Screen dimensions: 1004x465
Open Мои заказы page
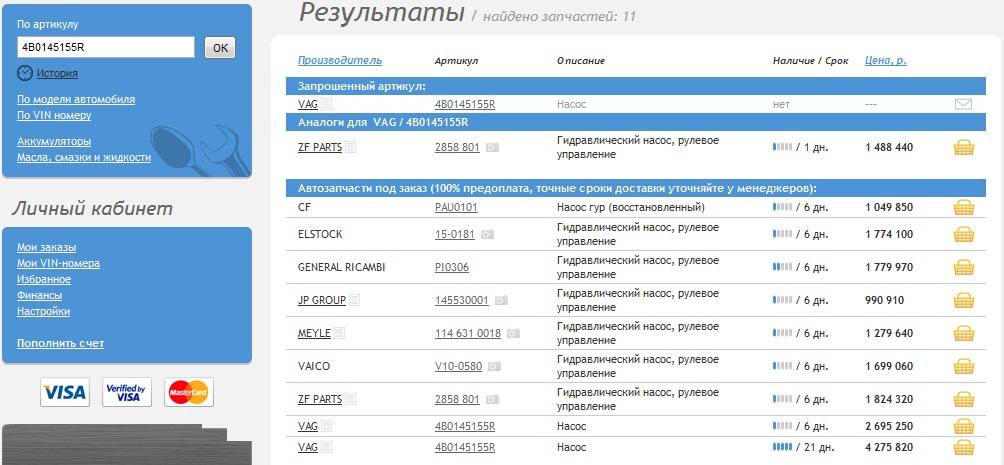point(47,247)
